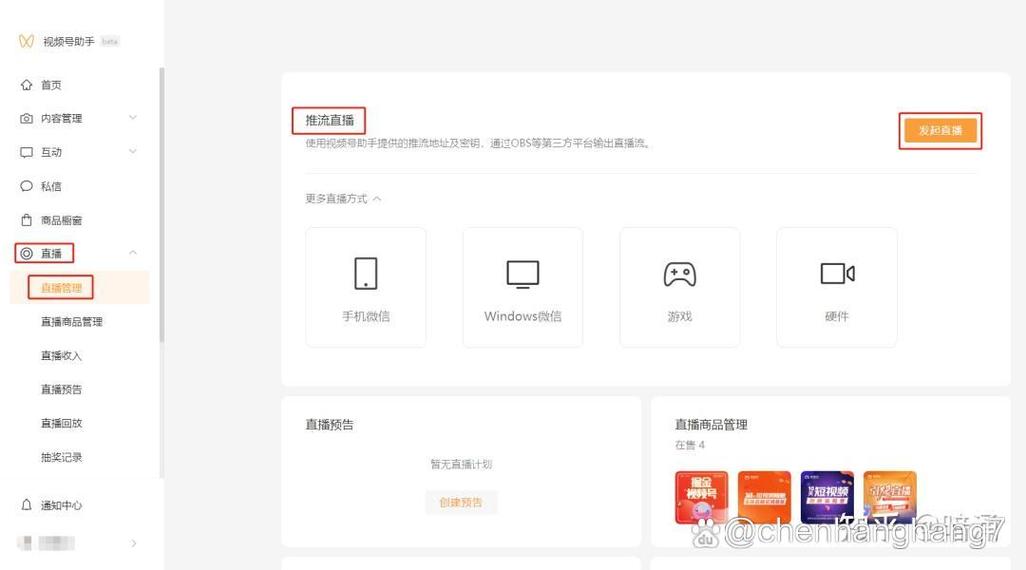This screenshot has height=570, width=1026.
Task: Open 私信 messages in sidebar
Action: coord(51,186)
